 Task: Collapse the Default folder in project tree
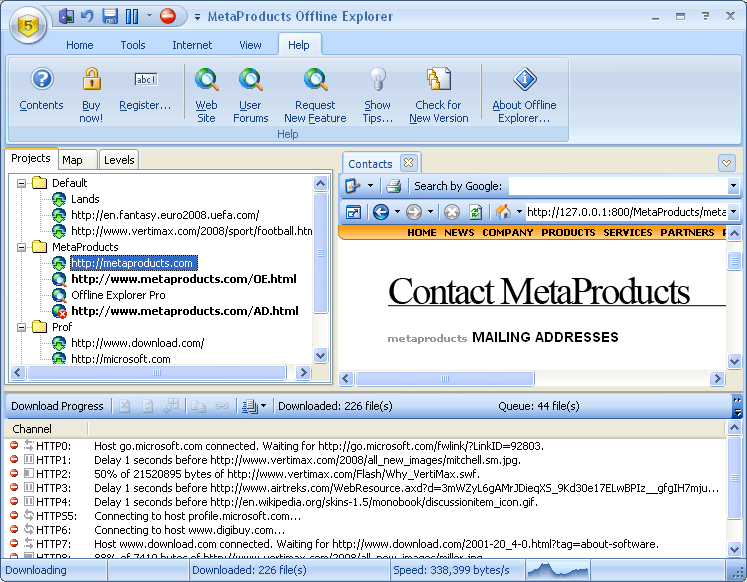(x=22, y=183)
